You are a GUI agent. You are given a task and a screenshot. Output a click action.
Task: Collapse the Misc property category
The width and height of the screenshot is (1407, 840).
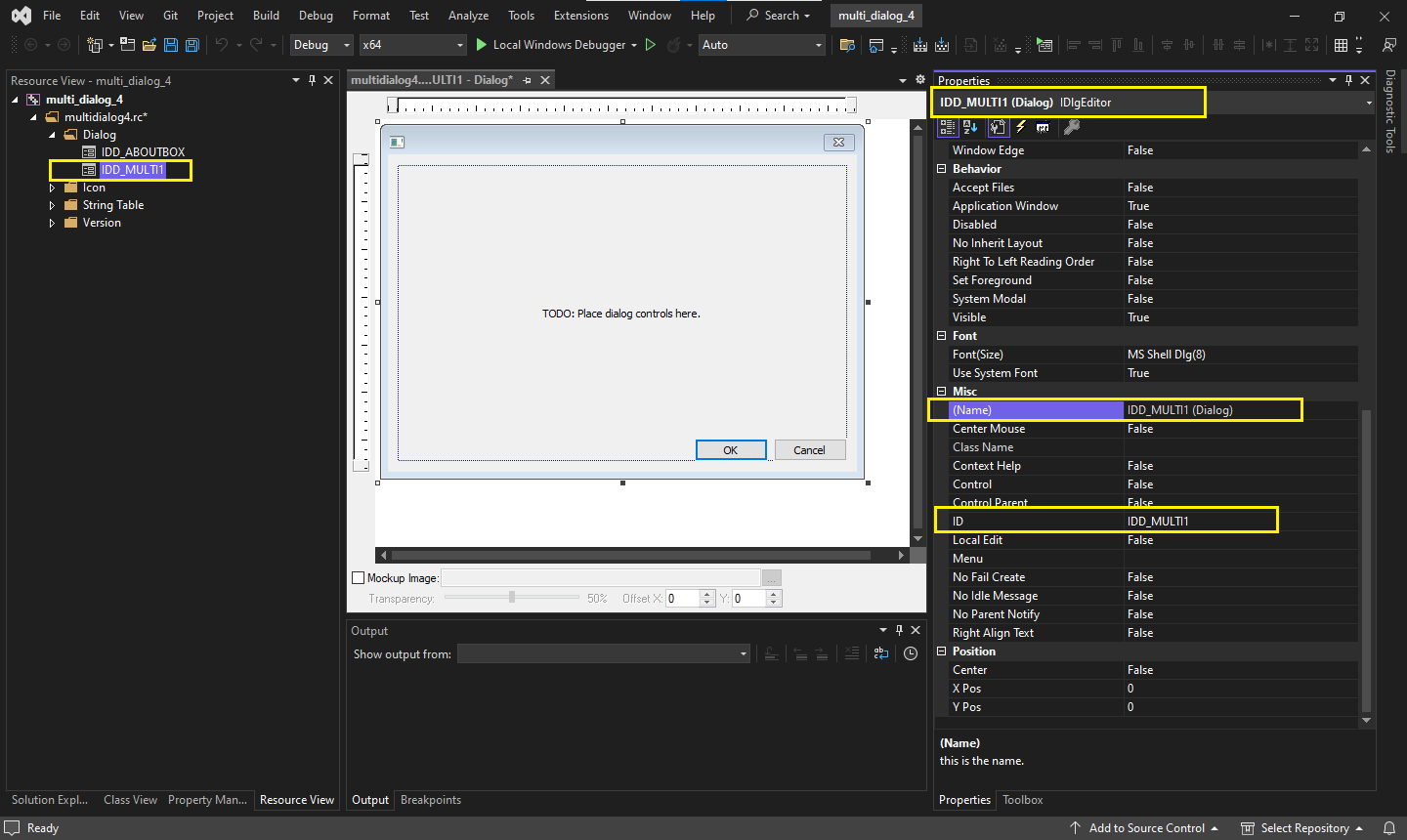tap(942, 392)
